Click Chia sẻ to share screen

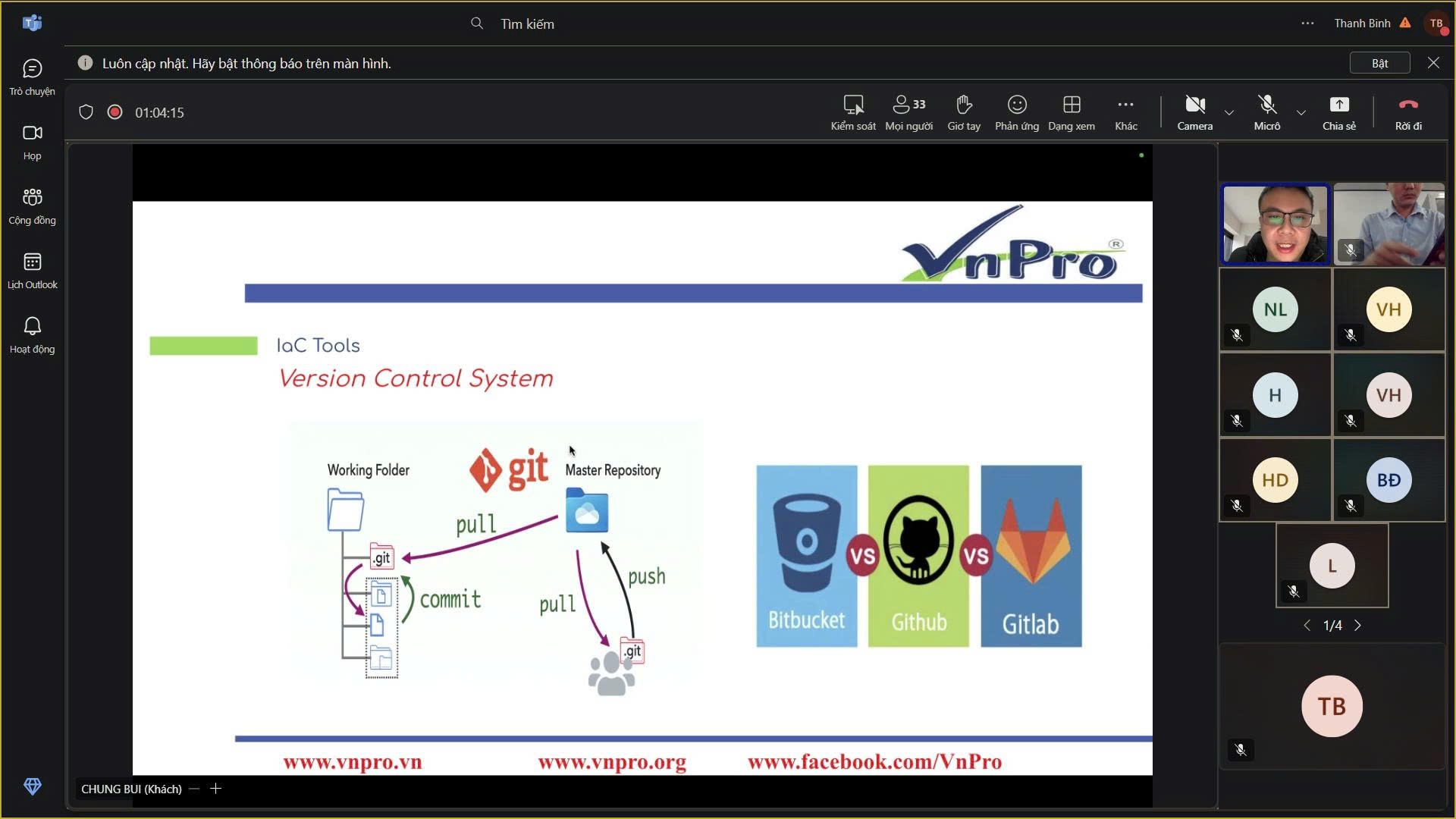pyautogui.click(x=1338, y=112)
